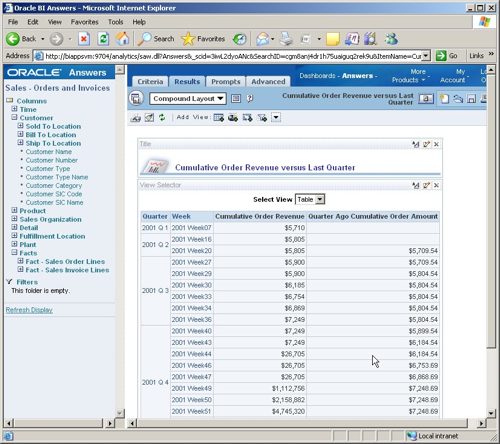Screen dimensions: 500x444
Task: Expand the Bill To Location node
Action: pos(20,134)
